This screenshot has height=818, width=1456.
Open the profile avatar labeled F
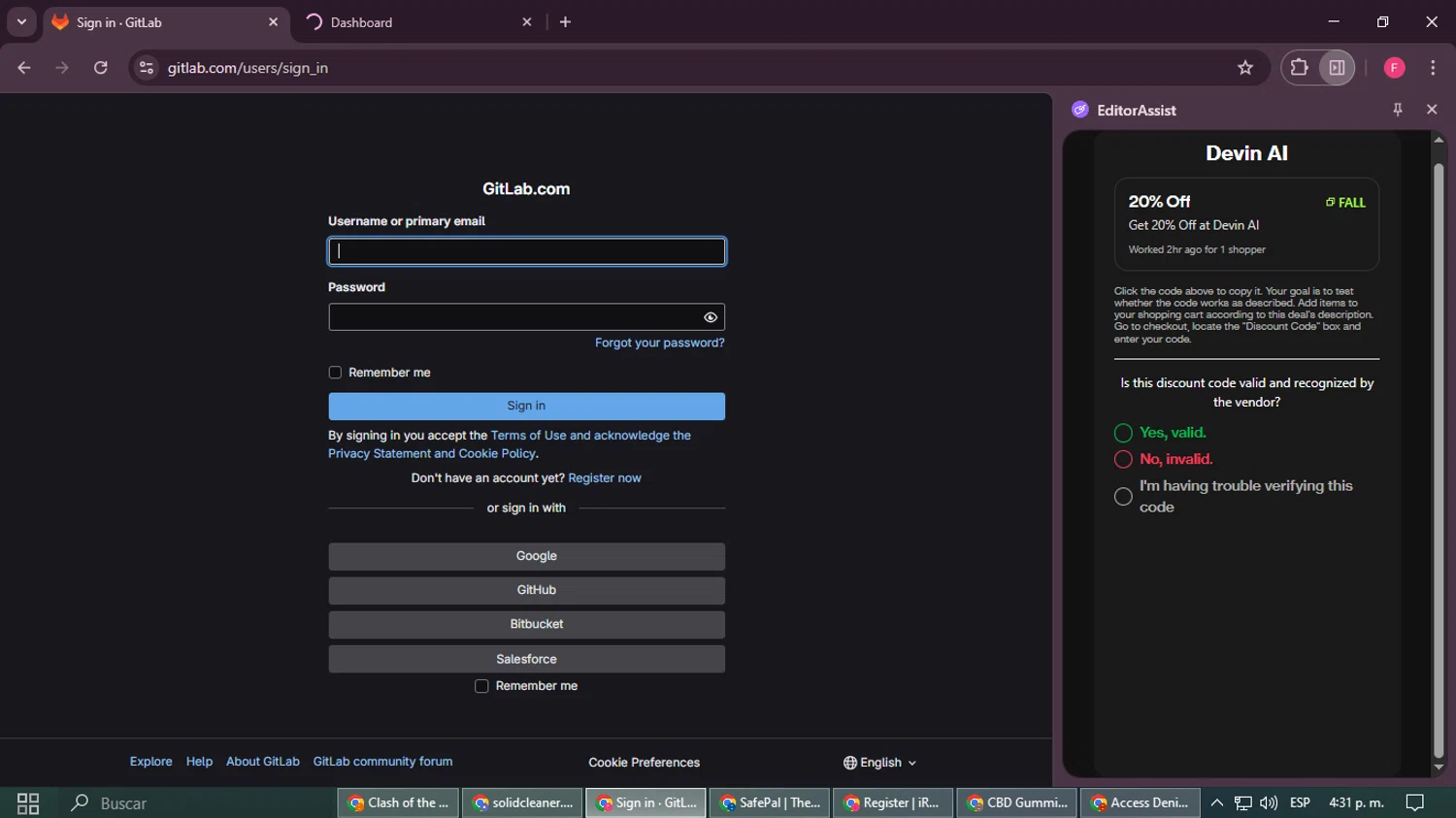coord(1394,68)
